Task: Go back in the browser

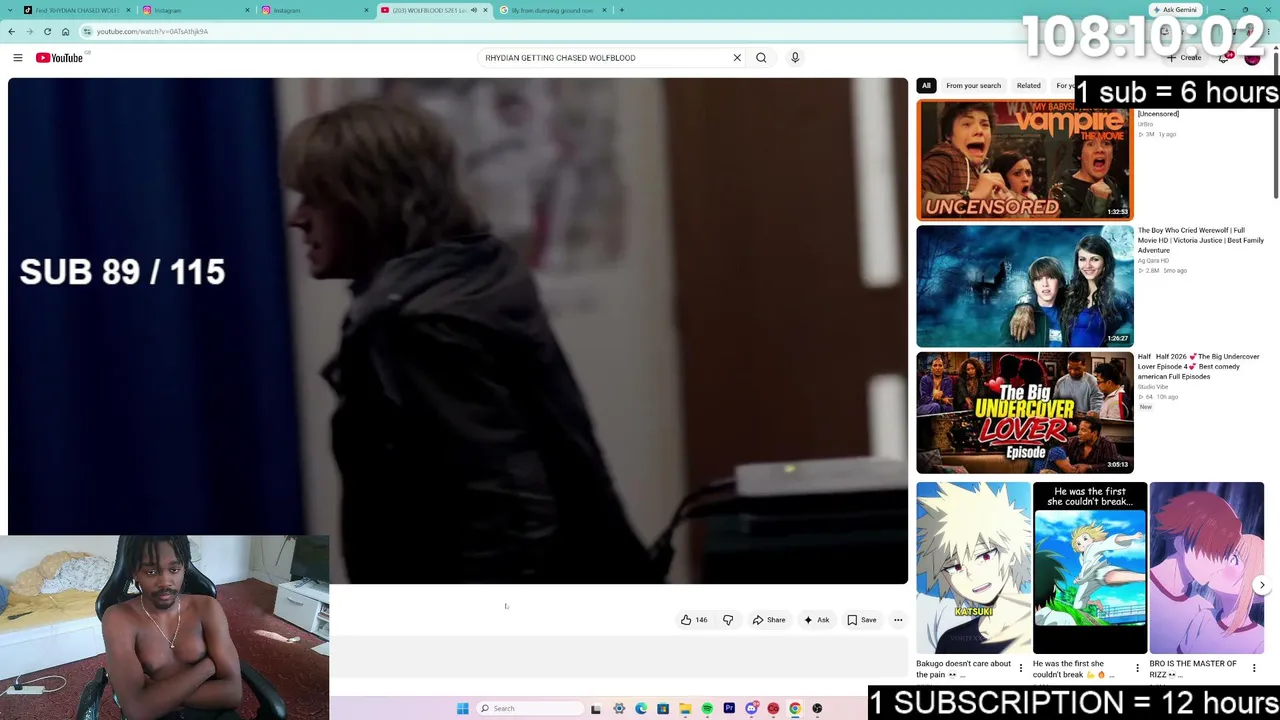Action: tap(12, 31)
